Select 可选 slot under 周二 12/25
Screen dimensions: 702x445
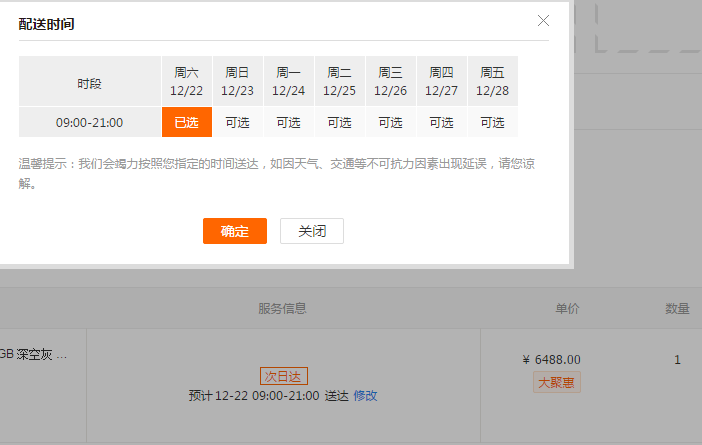(x=339, y=122)
